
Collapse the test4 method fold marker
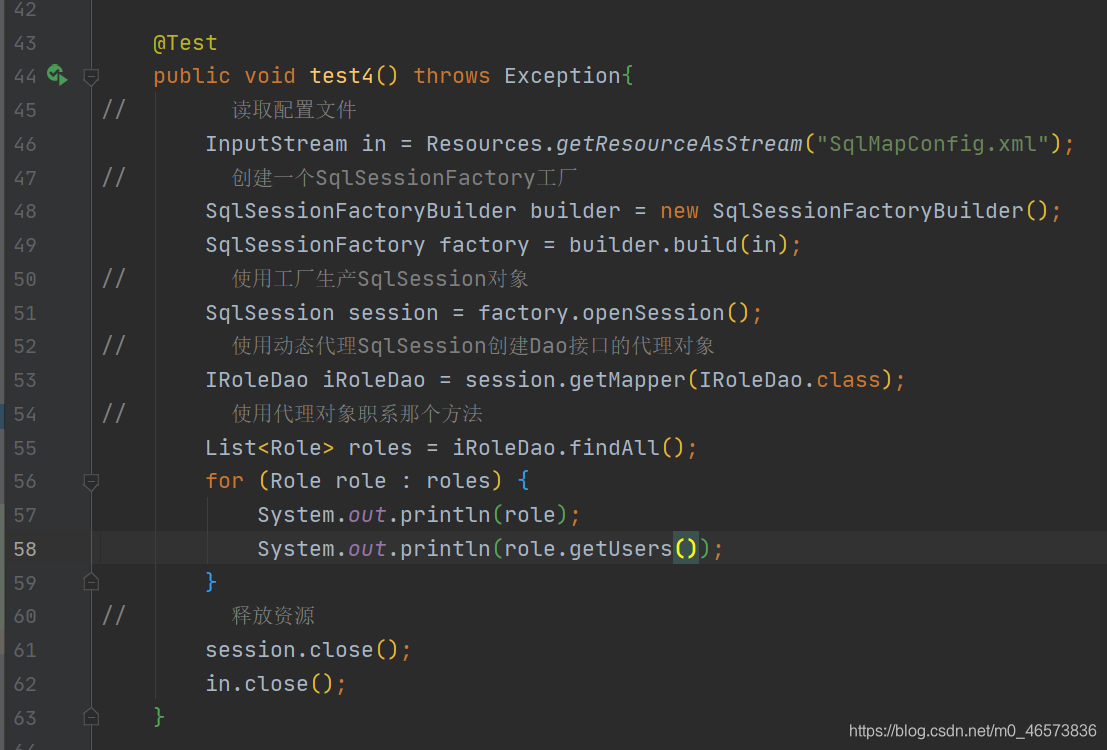pos(91,76)
